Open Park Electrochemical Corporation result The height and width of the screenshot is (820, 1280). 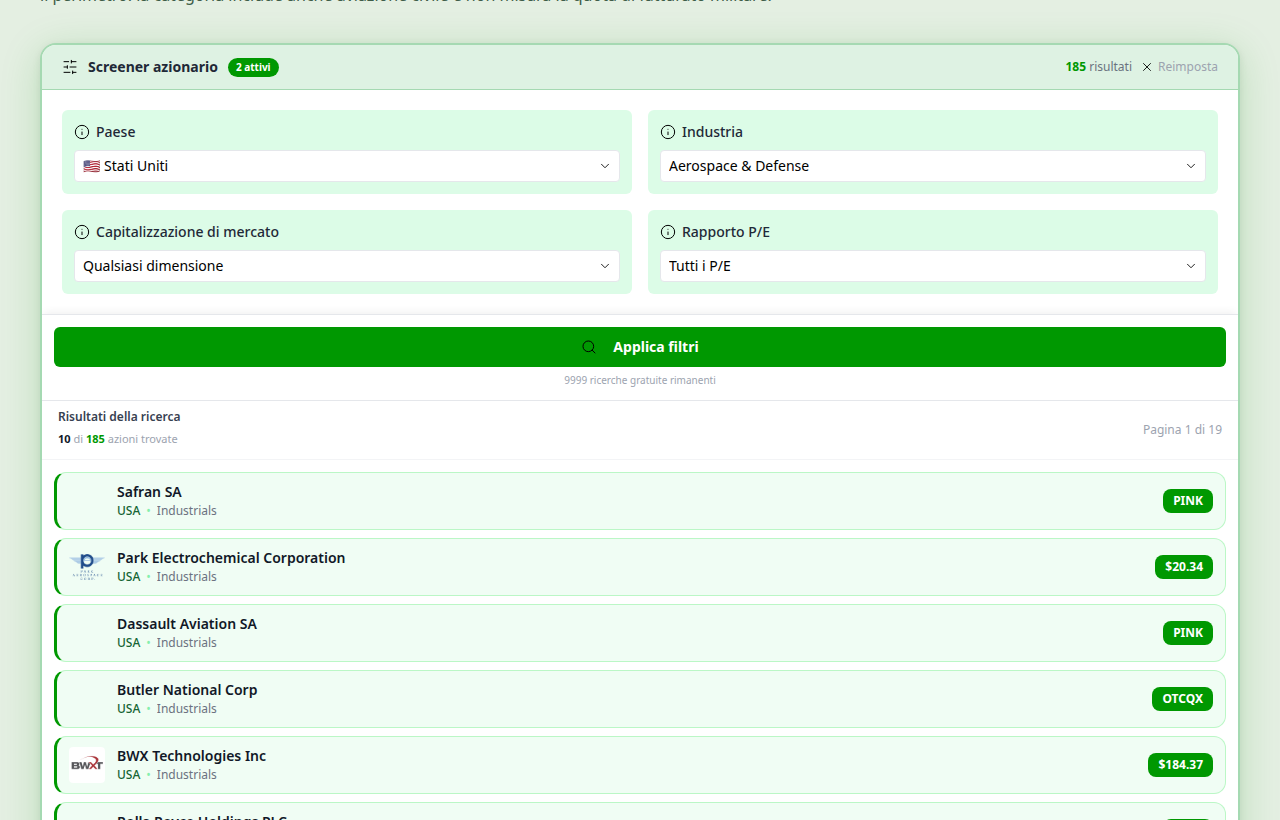[x=640, y=567]
